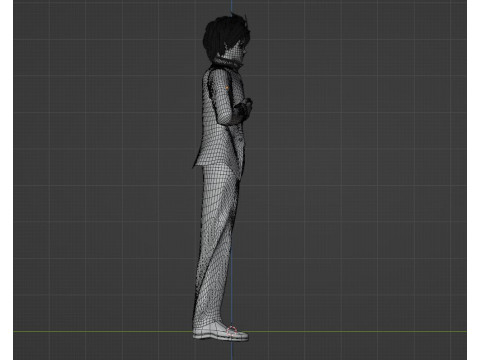The image size is (480, 360).
Task: Click the orange origin point on the shoulder
Action: click(x=227, y=88)
